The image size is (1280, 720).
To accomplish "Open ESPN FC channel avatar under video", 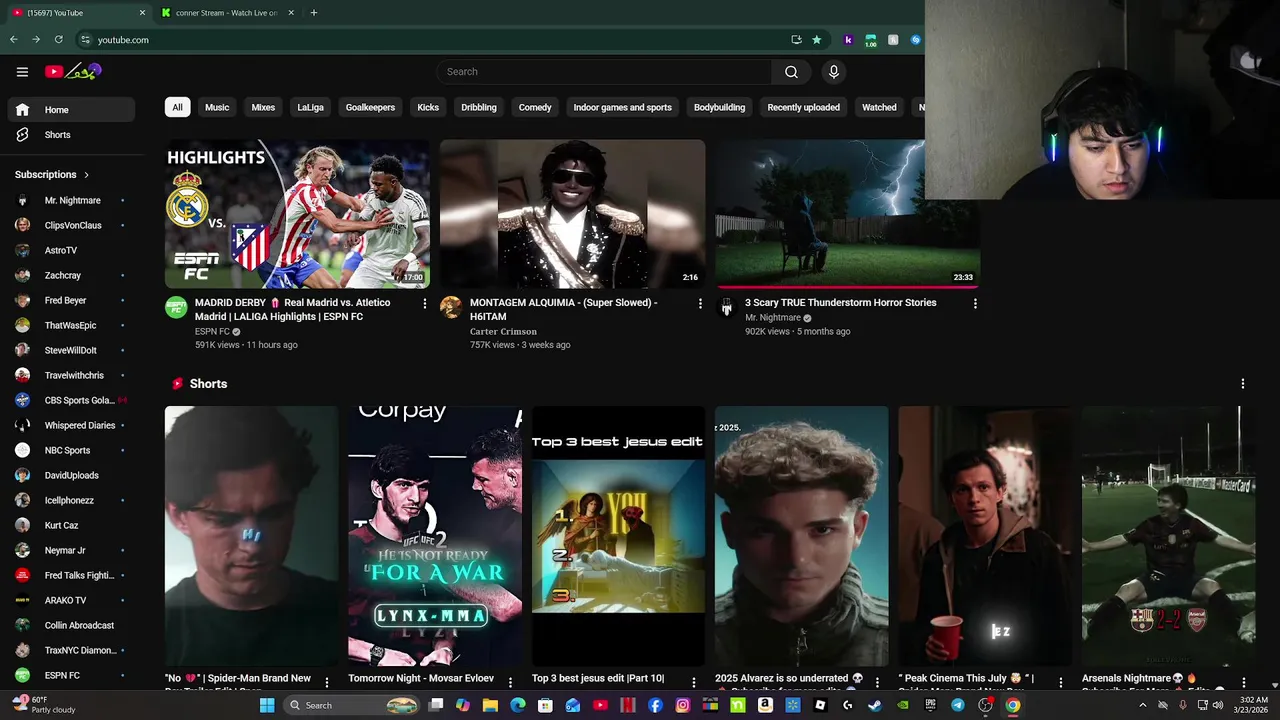I will [176, 307].
